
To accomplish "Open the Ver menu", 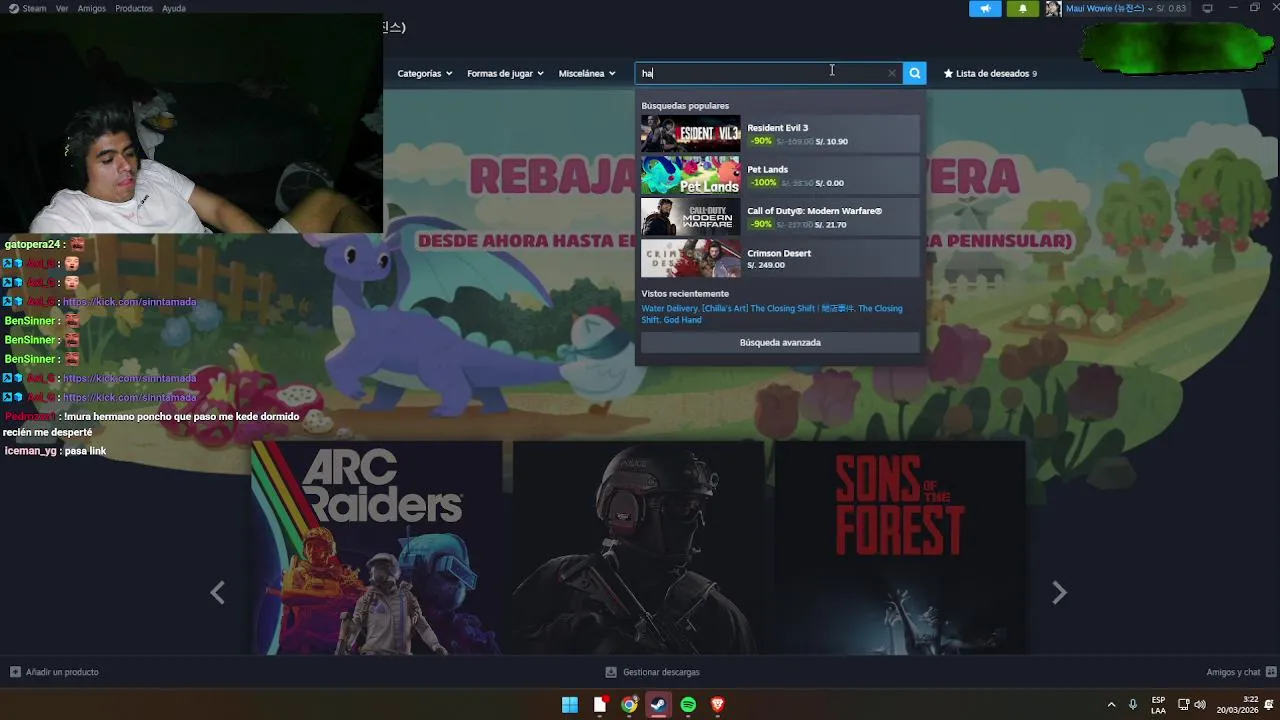I will click(62, 8).
